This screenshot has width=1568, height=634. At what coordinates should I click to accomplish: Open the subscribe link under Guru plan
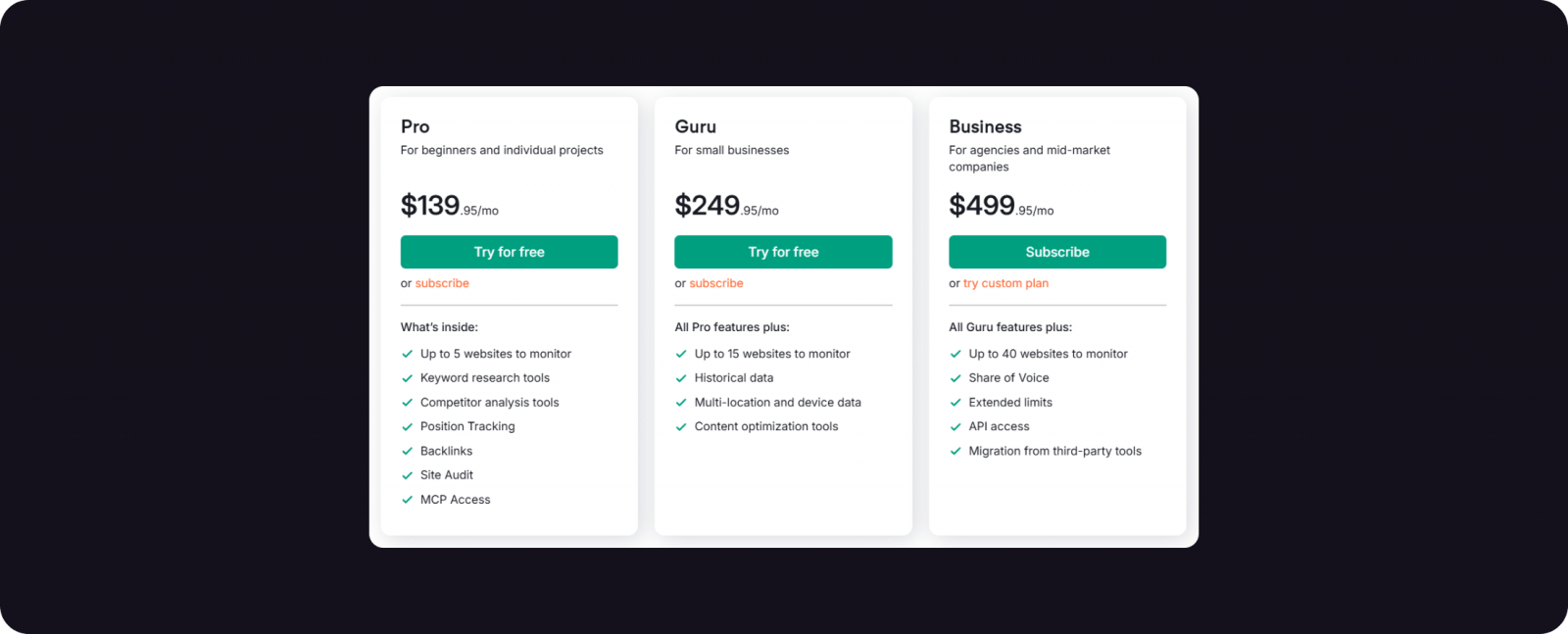point(716,283)
